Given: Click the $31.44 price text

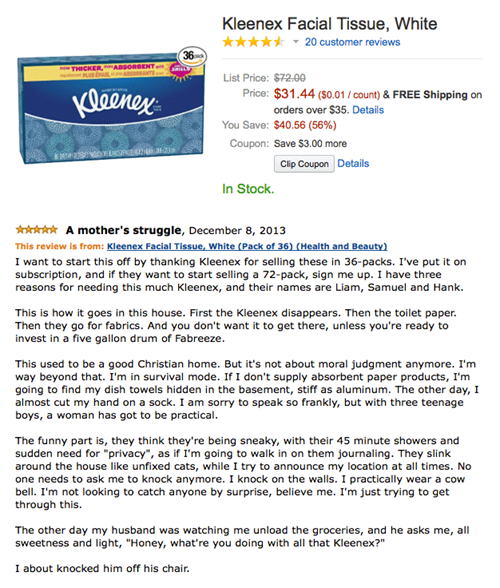Looking at the screenshot, I should pyautogui.click(x=294, y=94).
